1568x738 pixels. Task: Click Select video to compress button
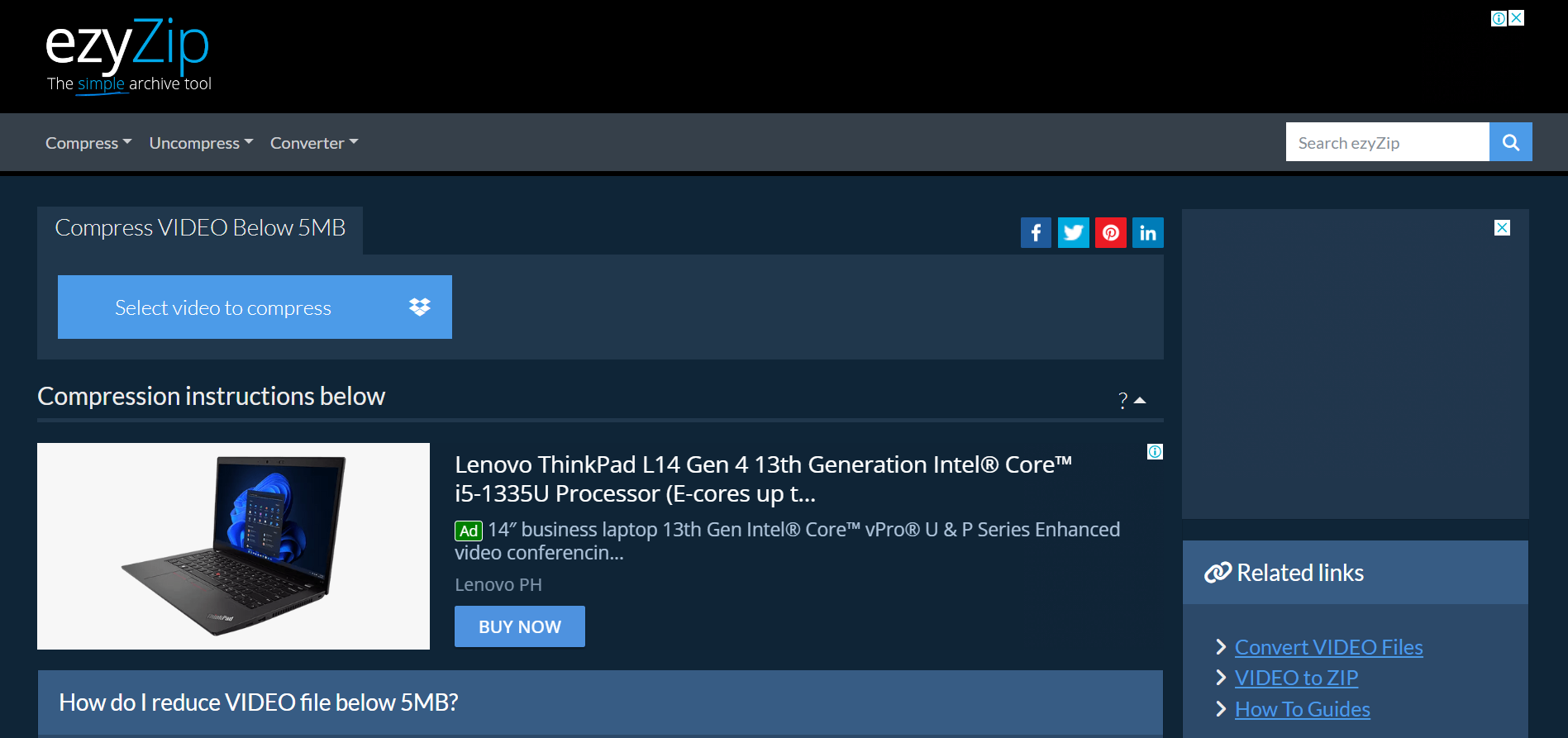(x=255, y=307)
